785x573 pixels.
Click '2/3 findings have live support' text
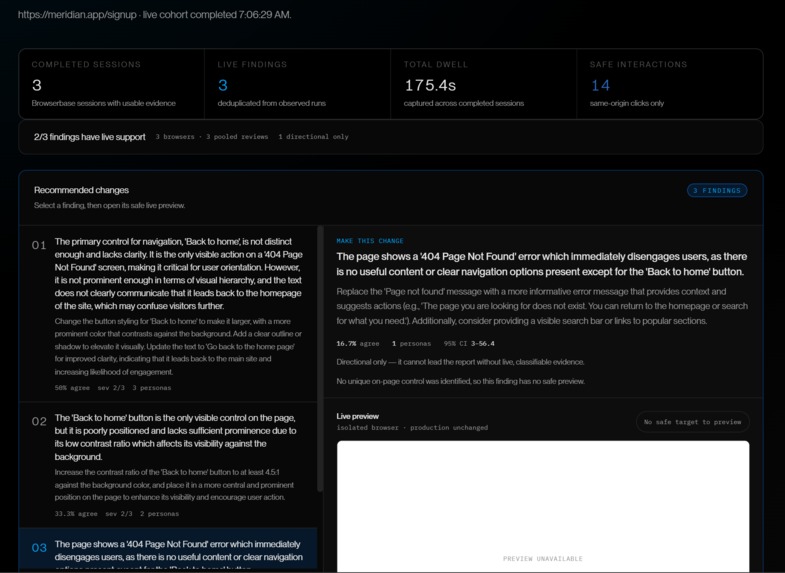(90, 137)
